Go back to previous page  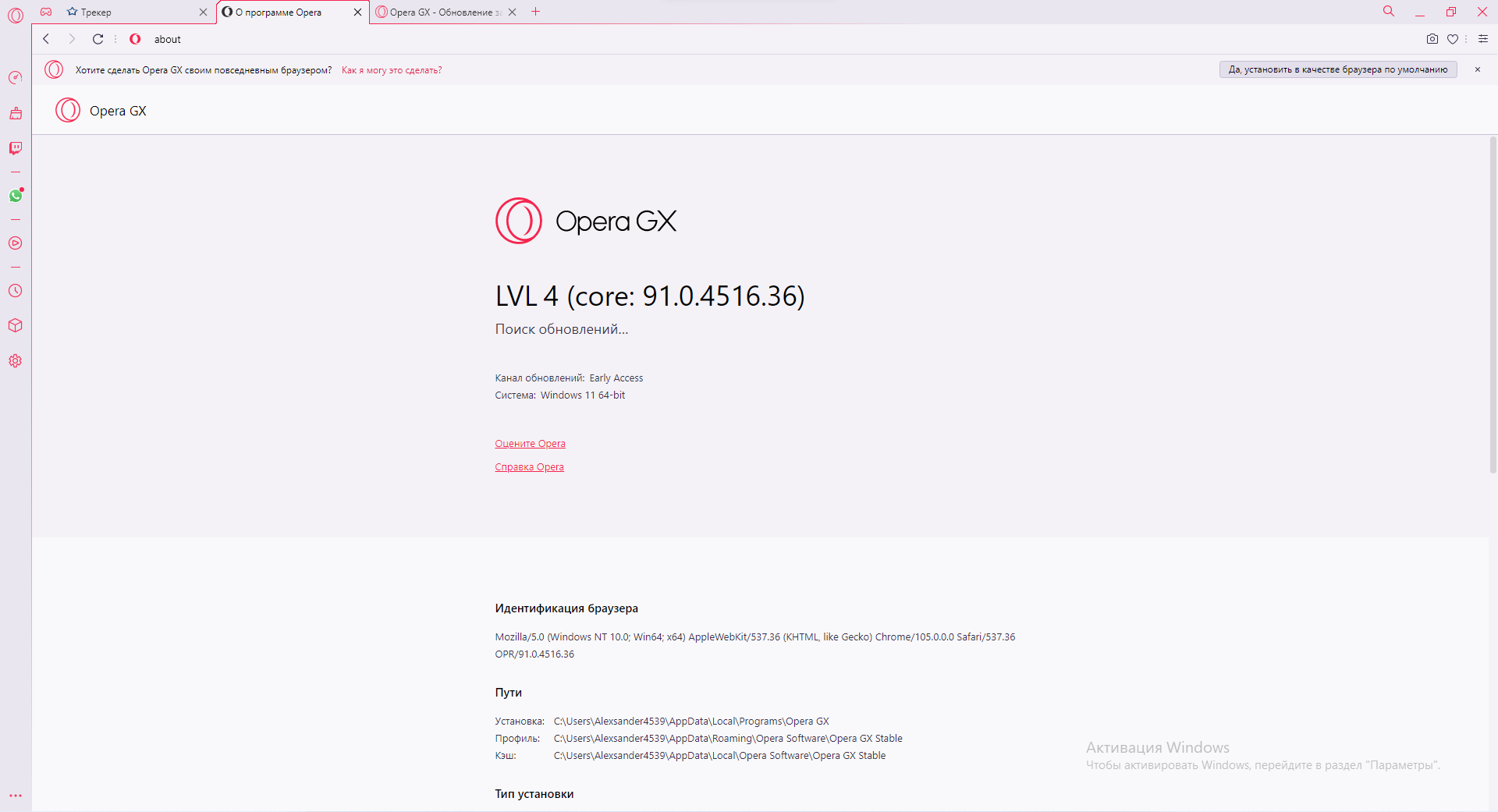pos(46,39)
